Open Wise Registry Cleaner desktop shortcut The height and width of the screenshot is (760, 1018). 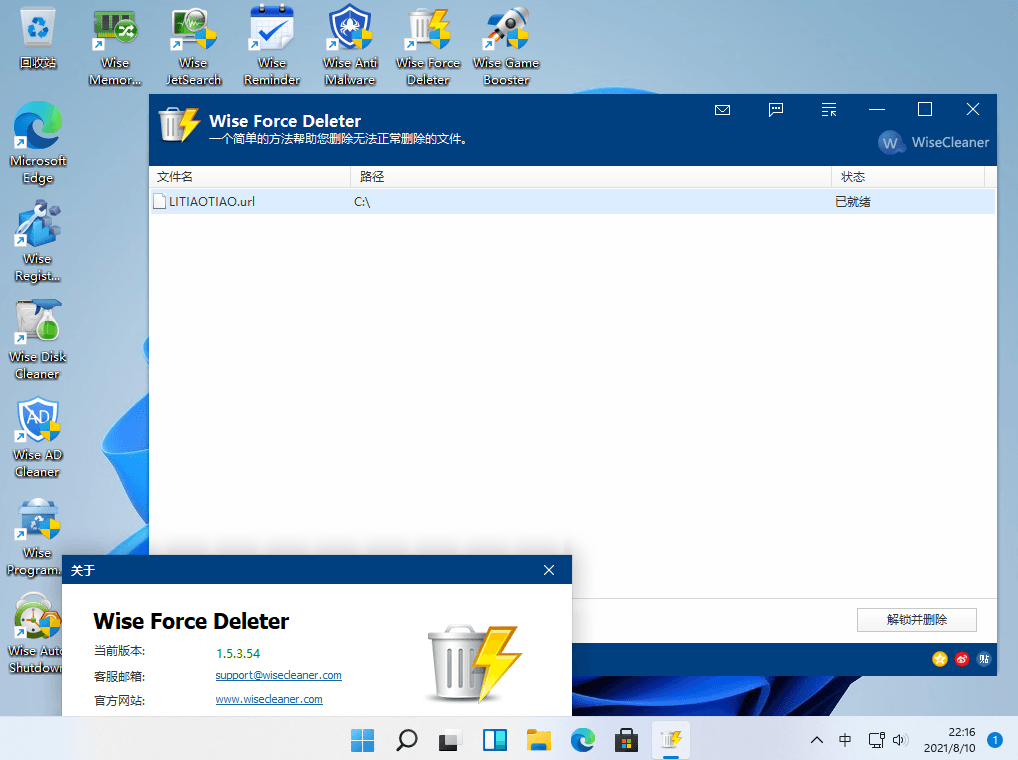tap(38, 241)
